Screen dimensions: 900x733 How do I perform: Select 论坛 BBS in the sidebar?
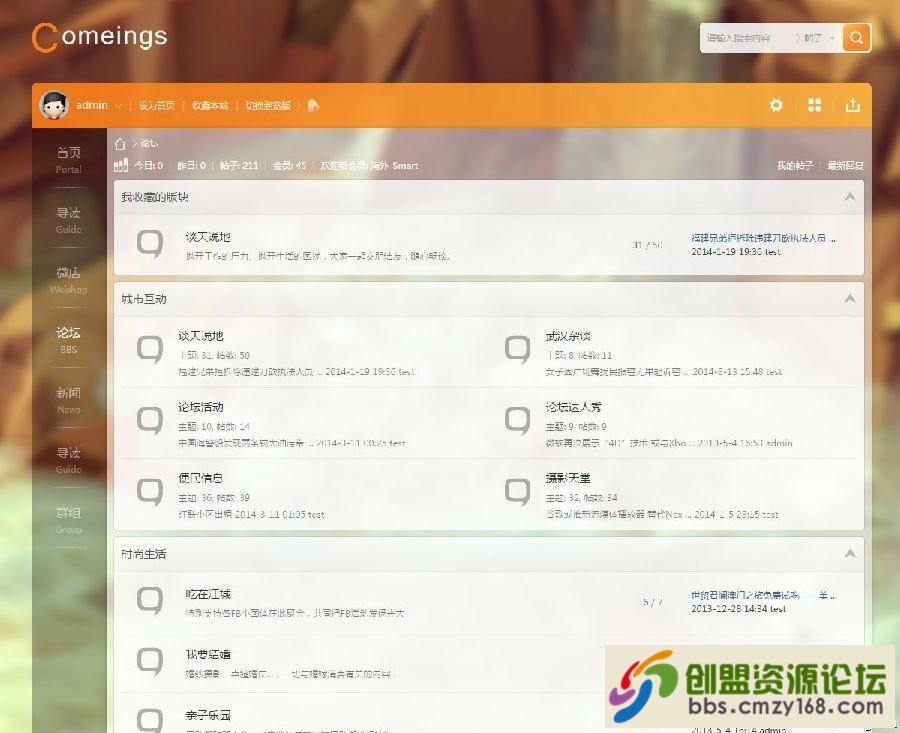point(69,340)
